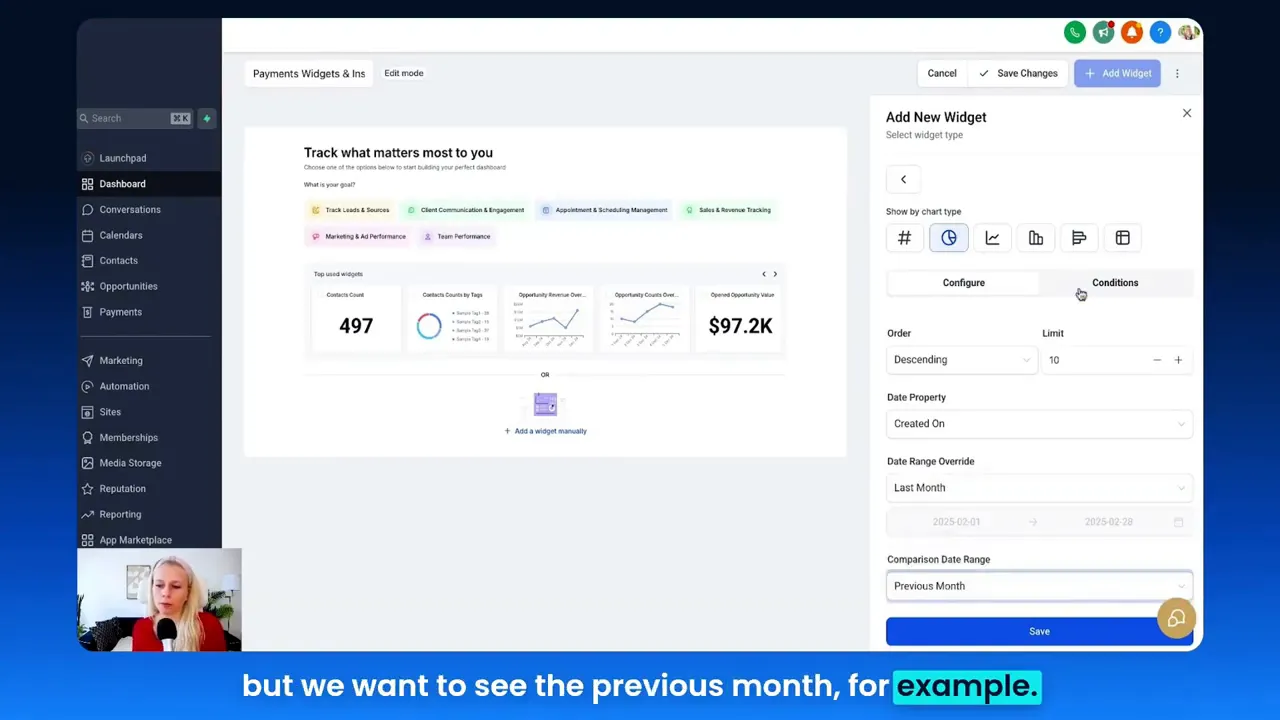Image resolution: width=1280 pixels, height=720 pixels.
Task: Click the Limit value input field
Action: 1094,360
